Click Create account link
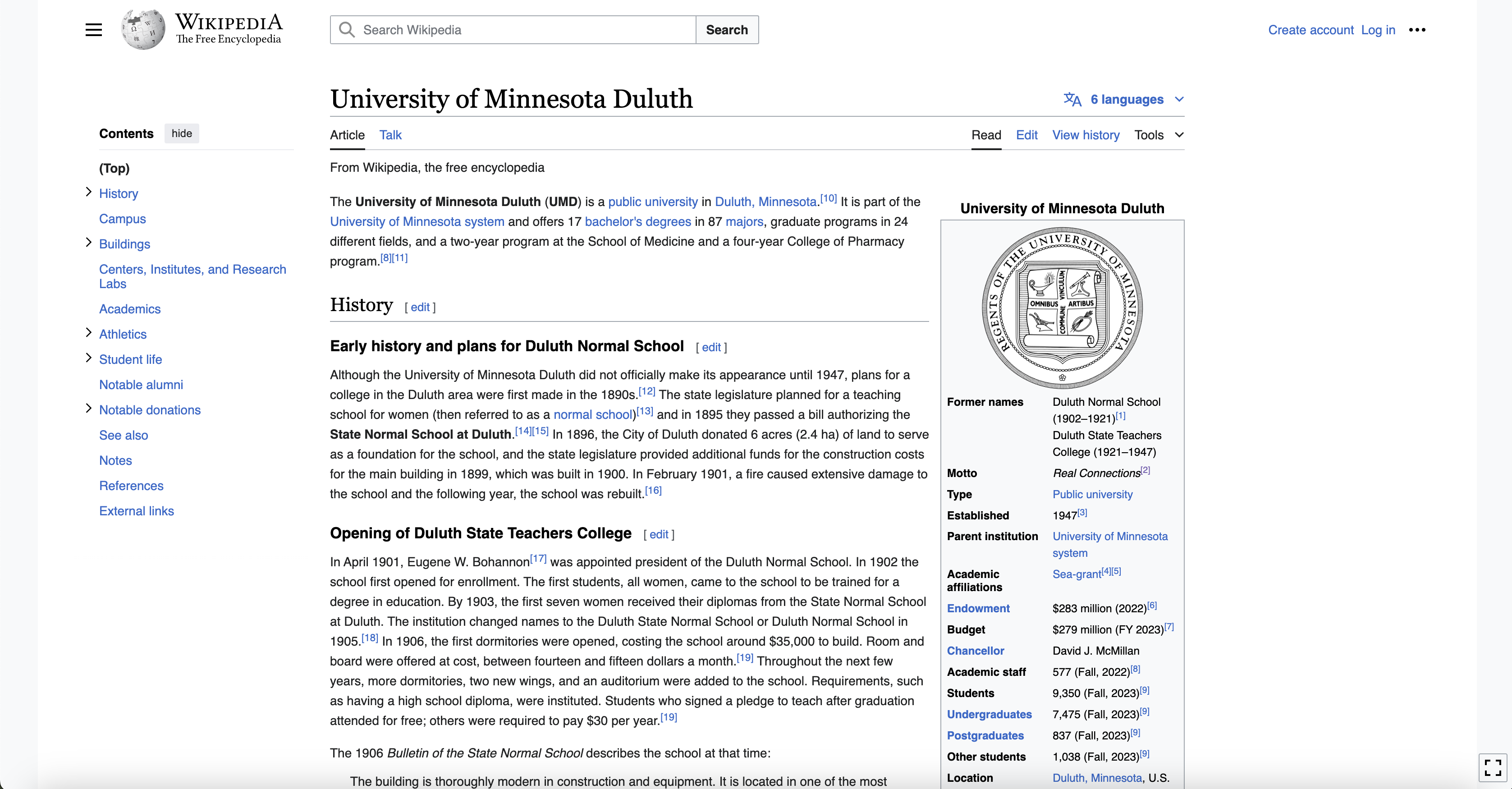1512x789 pixels. [1310, 30]
